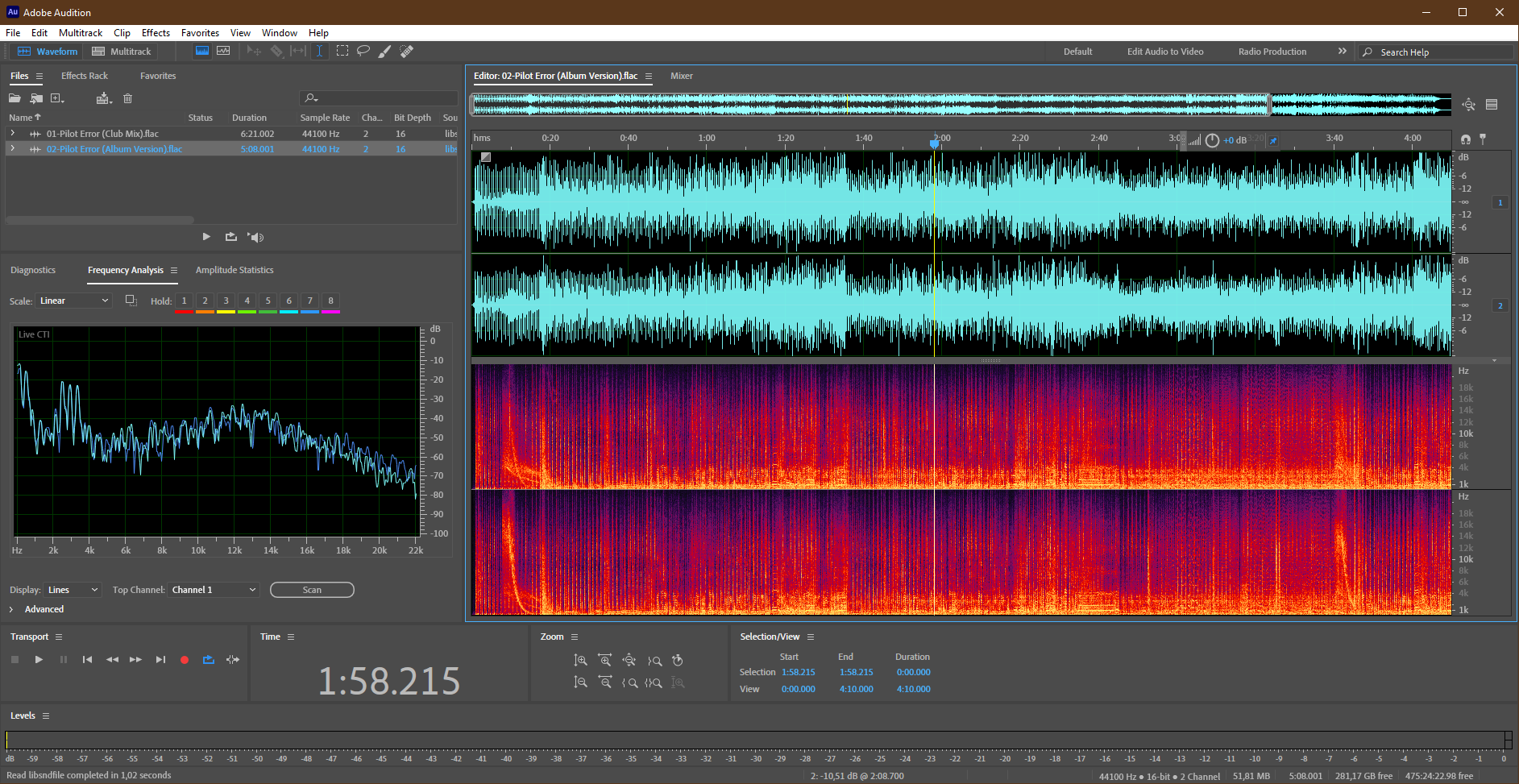Select the Paintbrush Selection tool
1519x784 pixels.
pos(385,51)
